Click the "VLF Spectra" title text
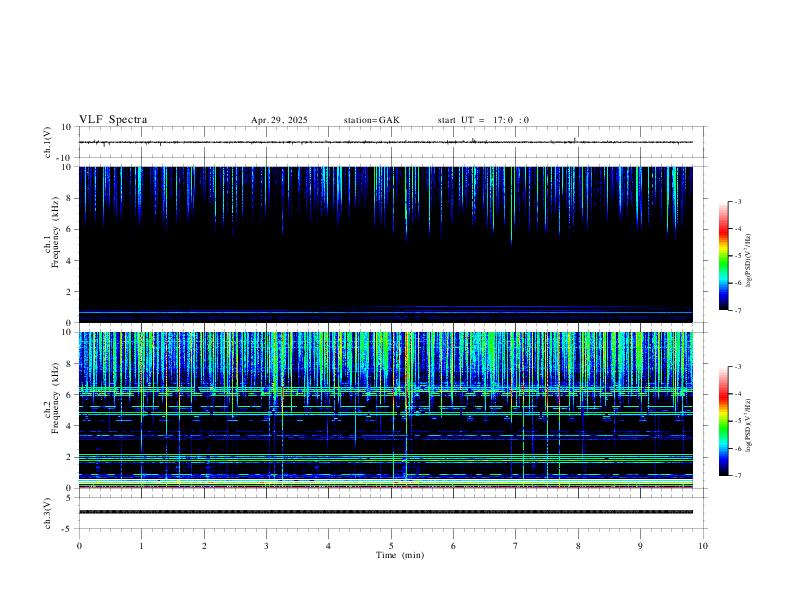This screenshot has width=792, height=612. (113, 120)
